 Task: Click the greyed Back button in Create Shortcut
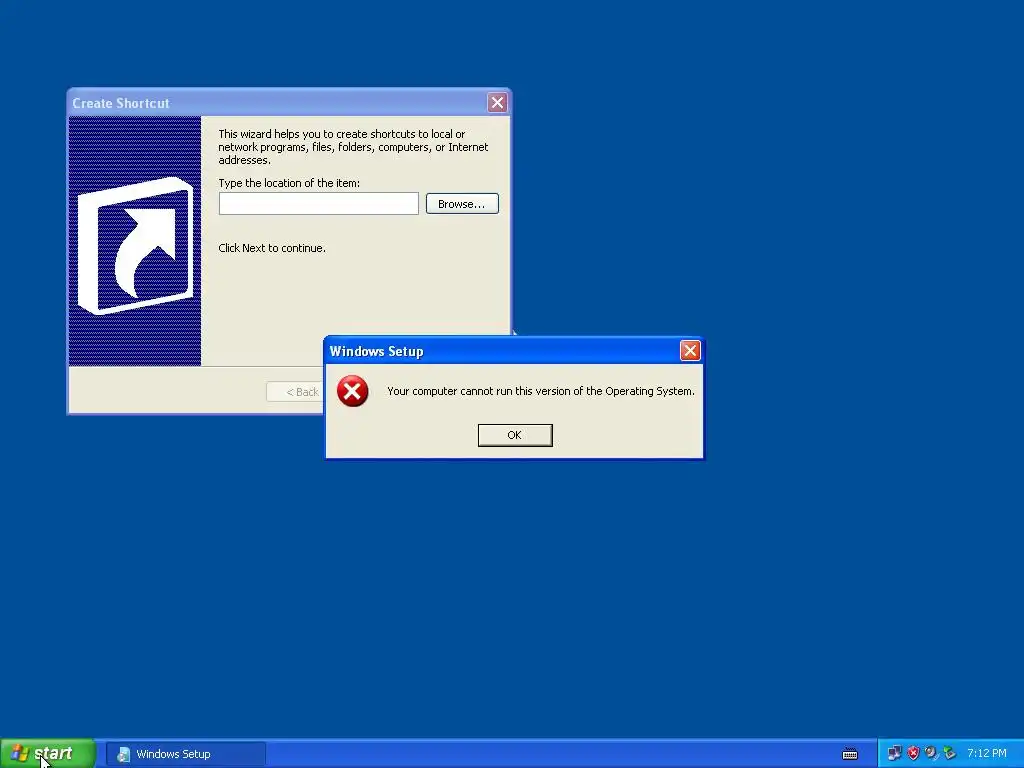pos(295,392)
